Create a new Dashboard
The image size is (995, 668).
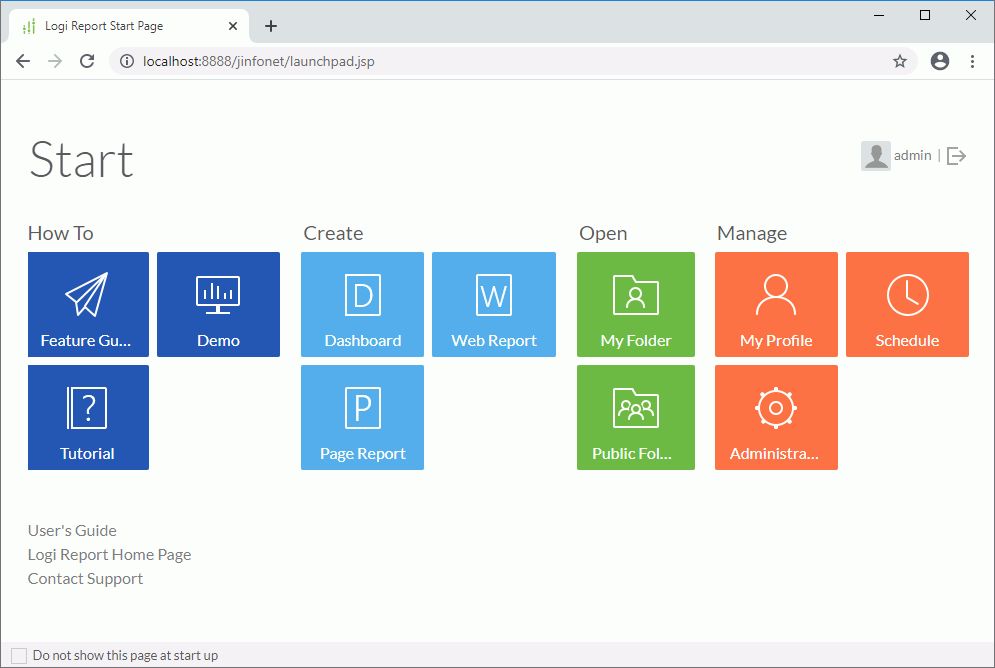pos(362,304)
